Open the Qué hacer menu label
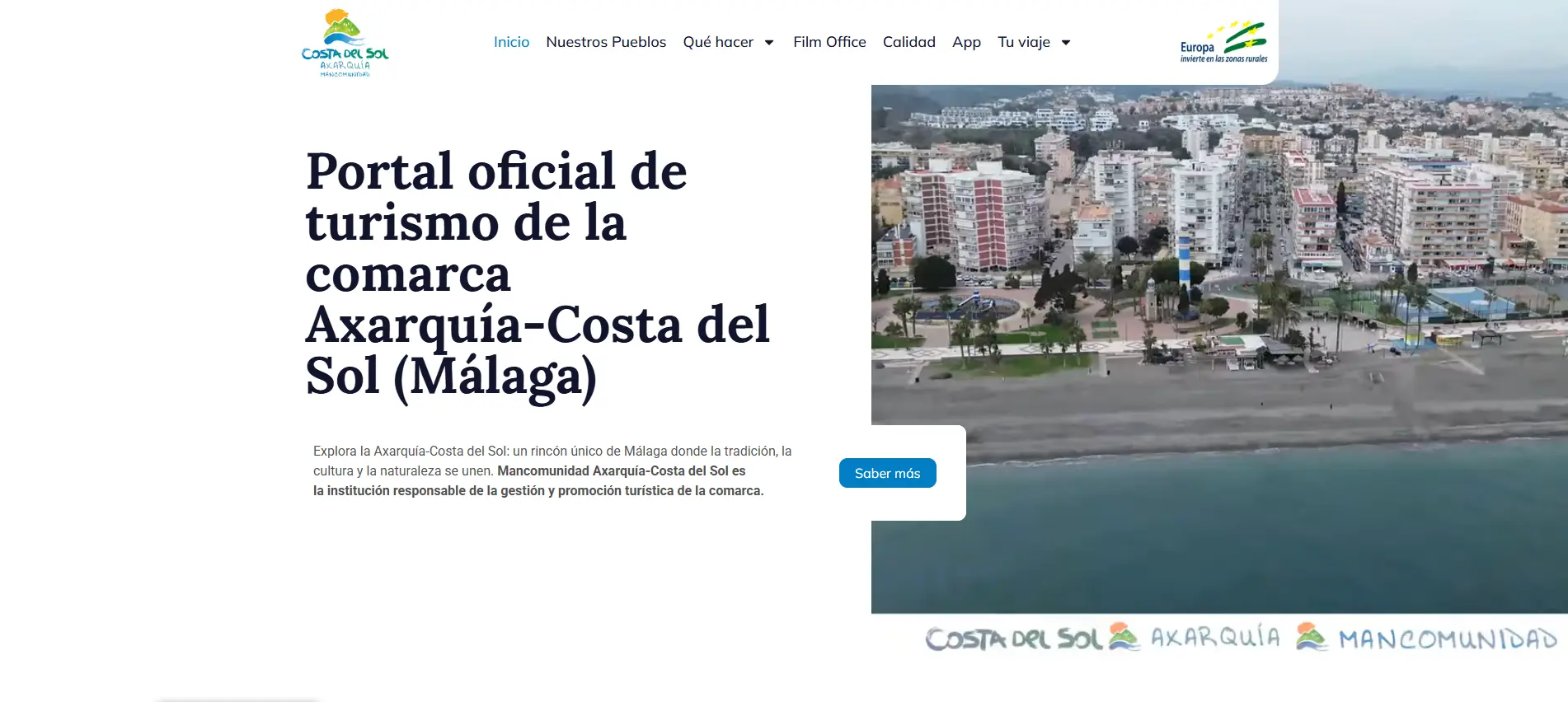 click(x=718, y=42)
